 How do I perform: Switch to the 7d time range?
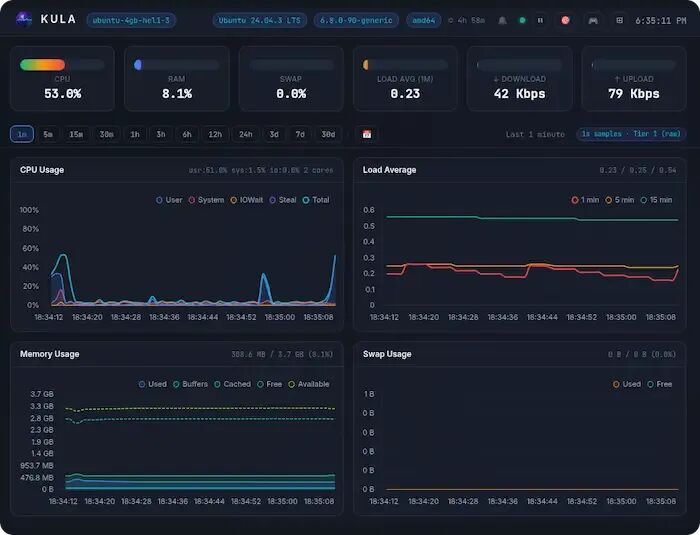[x=300, y=134]
